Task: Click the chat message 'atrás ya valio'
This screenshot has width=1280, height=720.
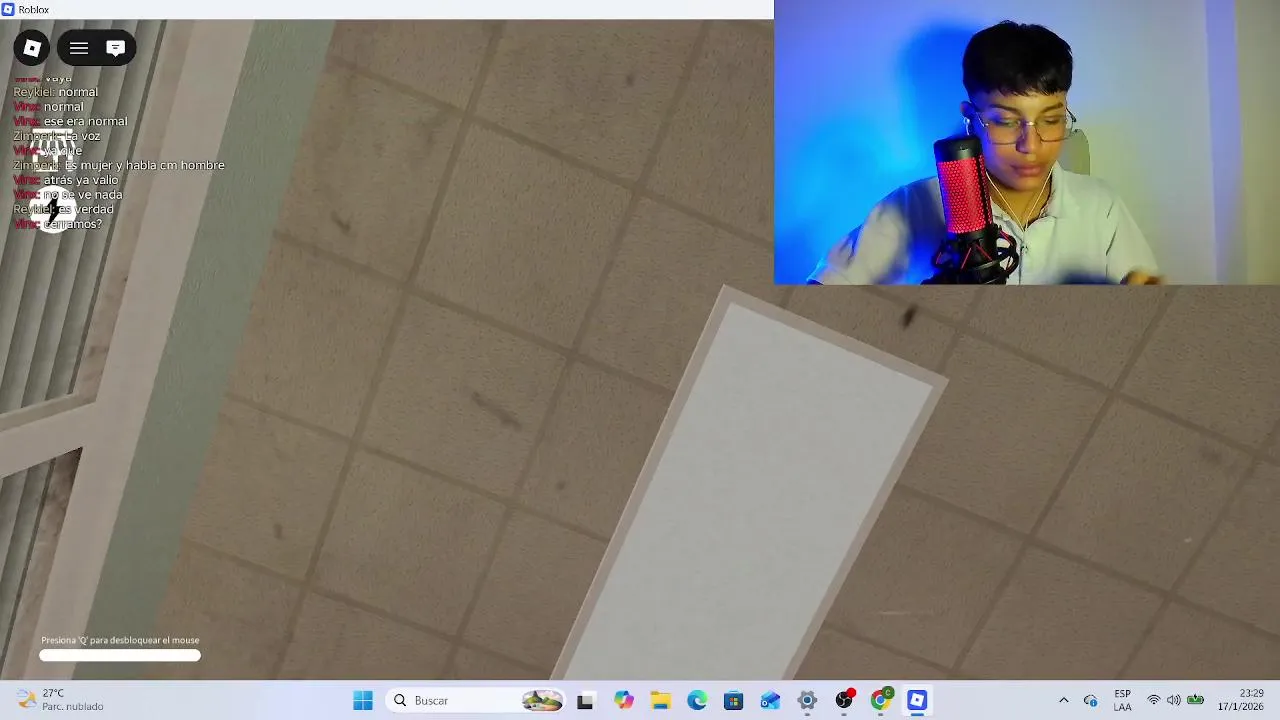Action: (x=80, y=180)
